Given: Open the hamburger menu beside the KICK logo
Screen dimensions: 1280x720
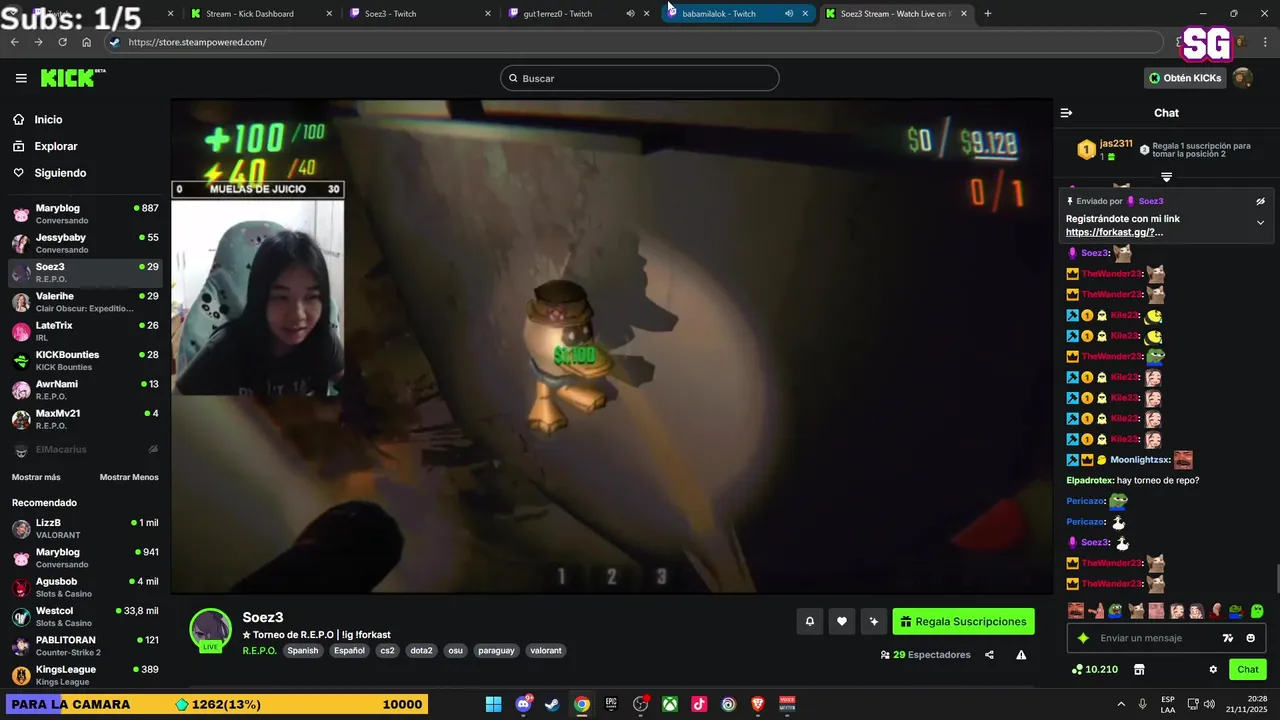Looking at the screenshot, I should (21, 78).
